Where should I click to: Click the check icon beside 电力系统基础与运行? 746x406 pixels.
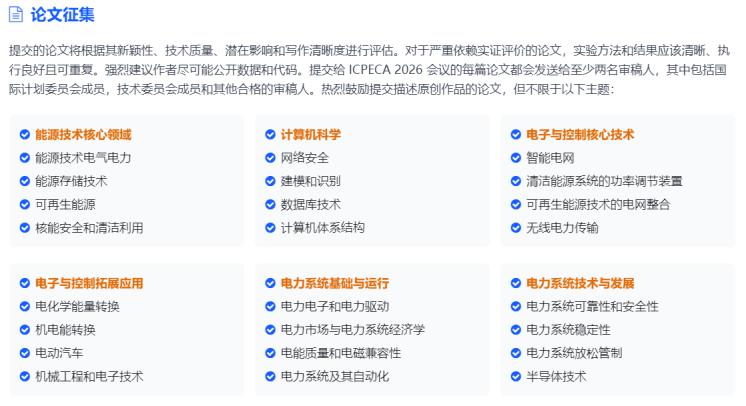point(271,283)
